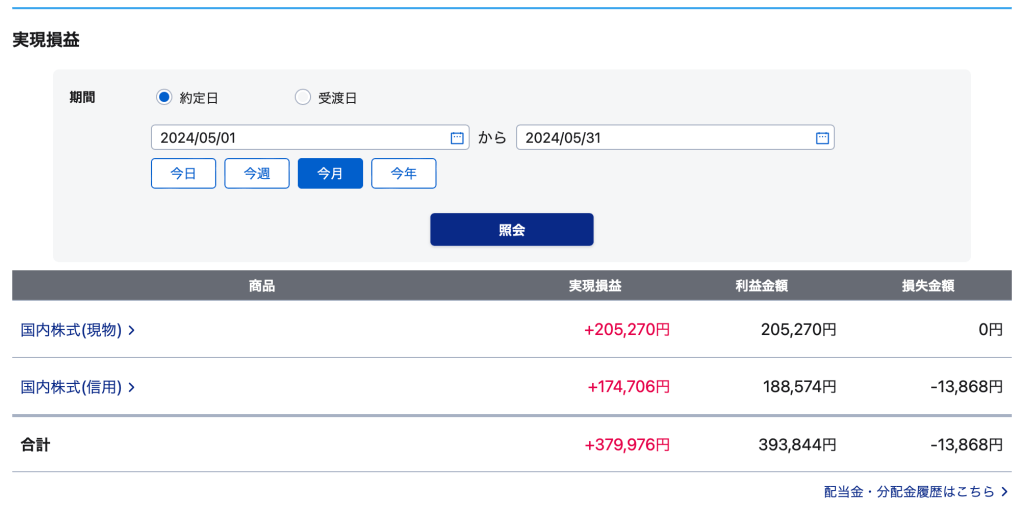Set the period to 今日
The image size is (1023, 513).
(183, 173)
